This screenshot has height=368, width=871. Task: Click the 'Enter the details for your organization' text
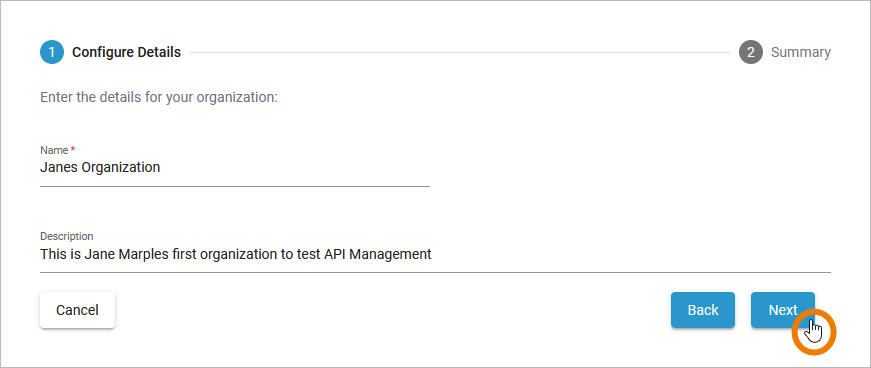click(x=159, y=98)
